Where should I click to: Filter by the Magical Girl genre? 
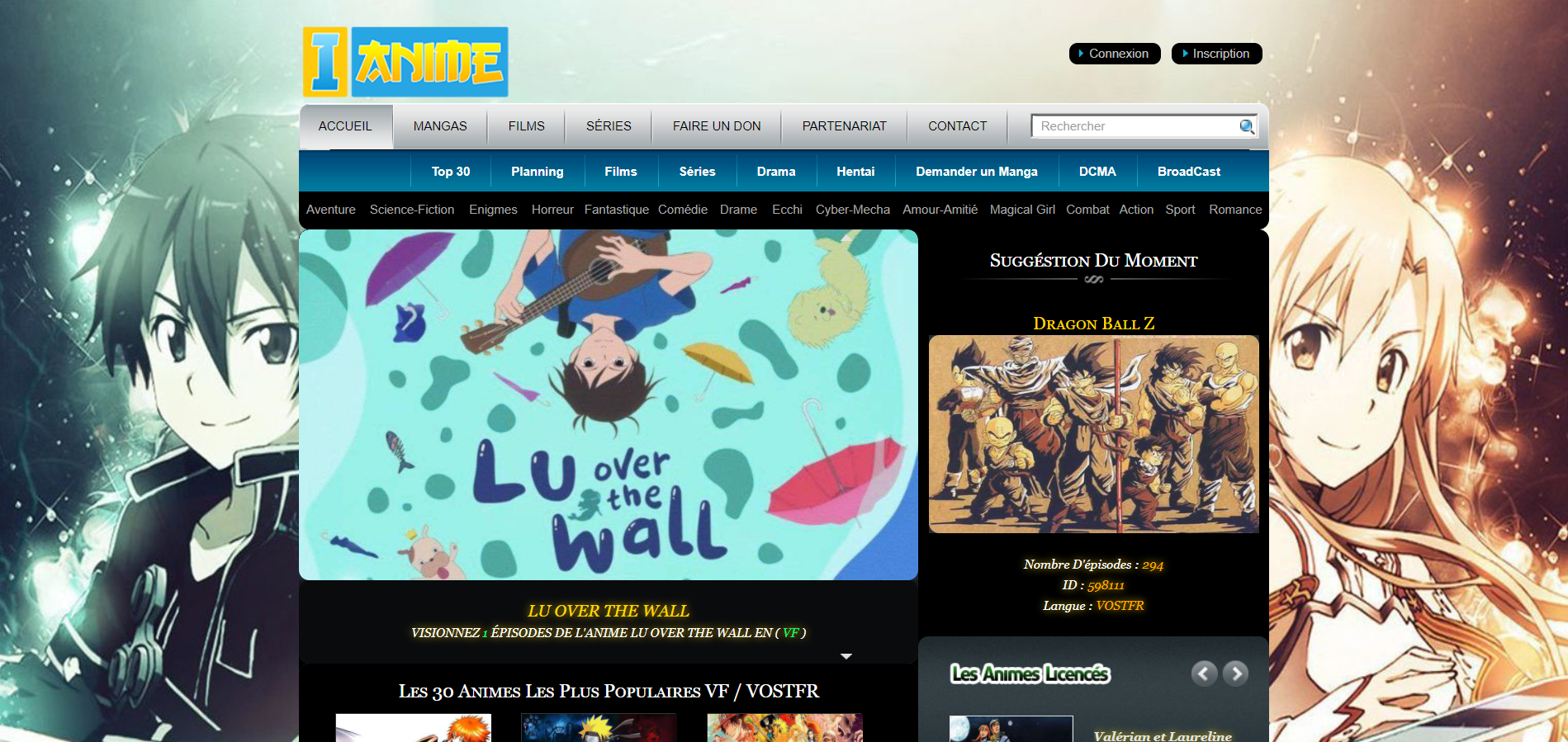coord(1022,210)
